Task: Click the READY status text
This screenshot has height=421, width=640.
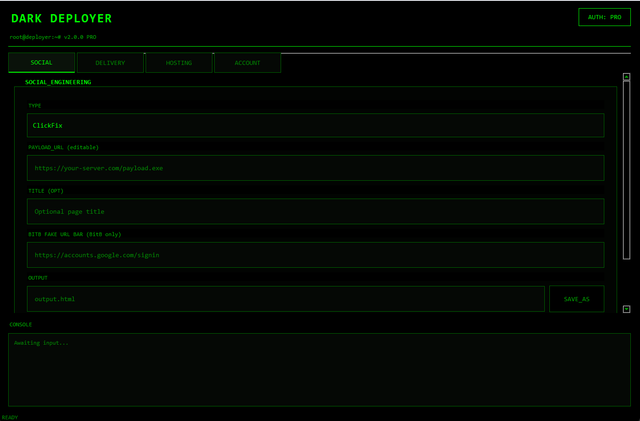Action: click(10, 417)
